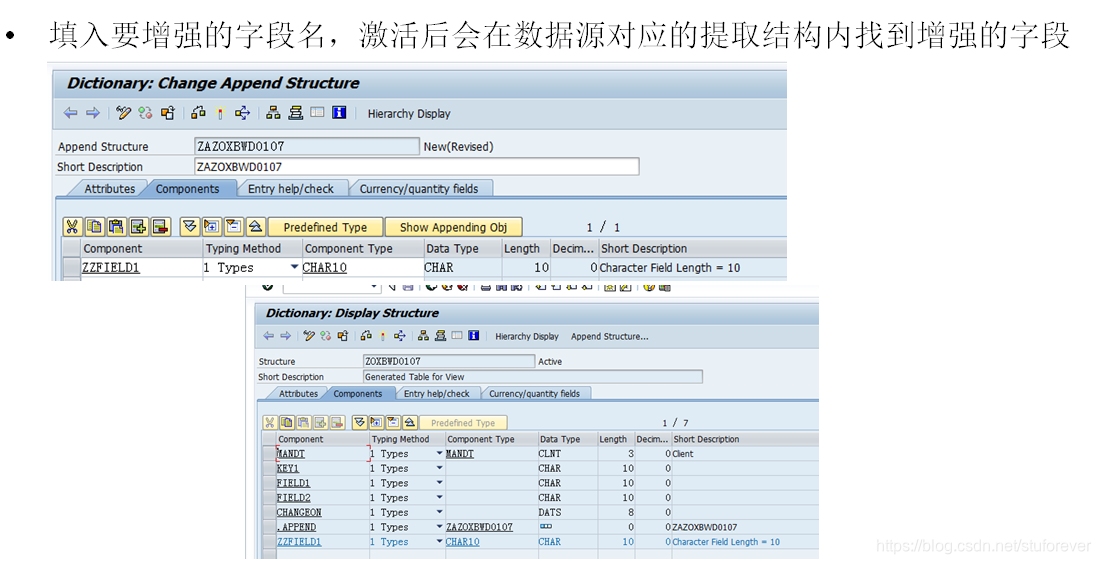
Task: Click Append Structure... button in Display Structure toolbar
Action: pos(609,336)
